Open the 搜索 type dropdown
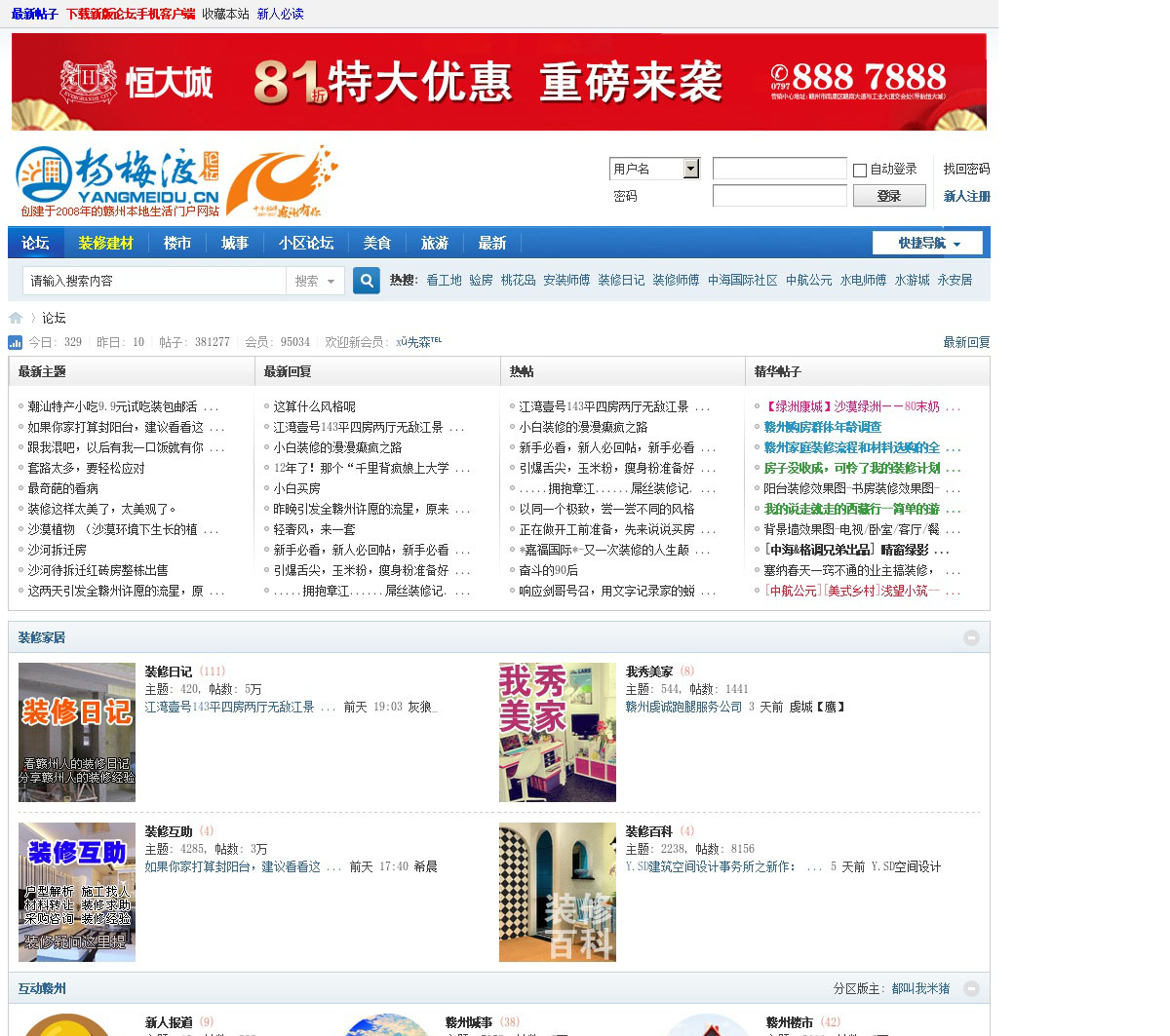Image resolution: width=1170 pixels, height=1036 pixels. click(x=315, y=281)
